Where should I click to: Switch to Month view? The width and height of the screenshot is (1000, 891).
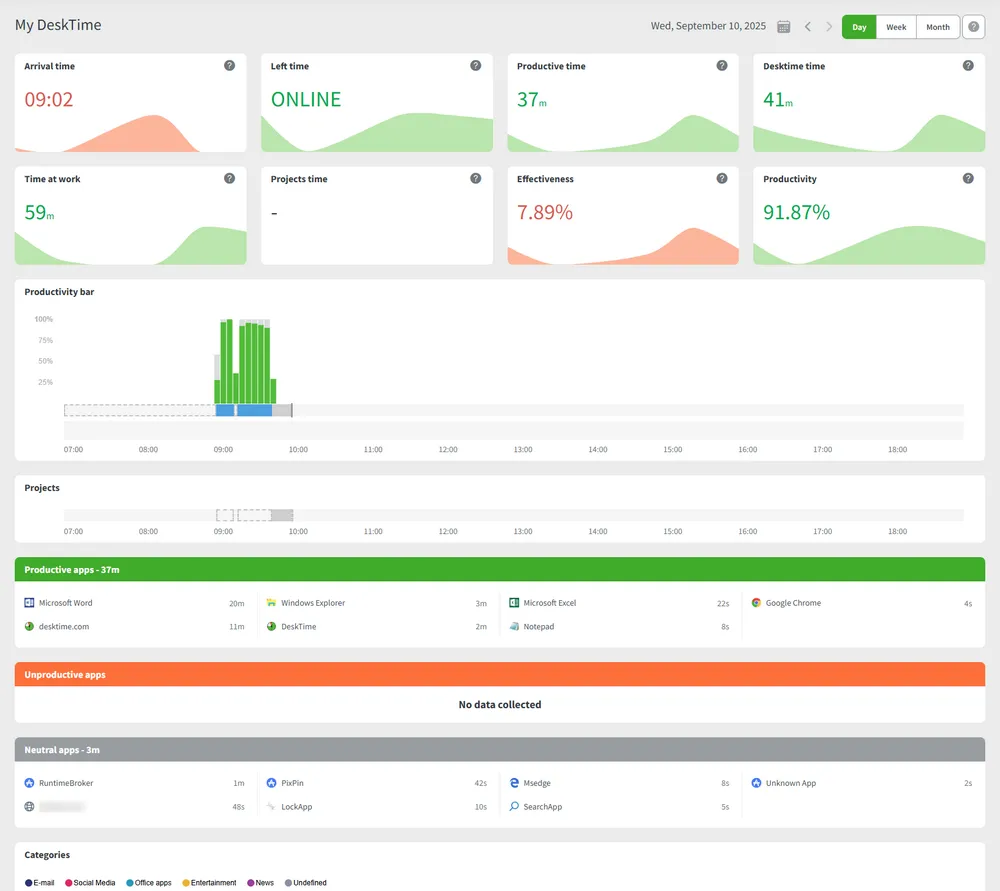[938, 27]
